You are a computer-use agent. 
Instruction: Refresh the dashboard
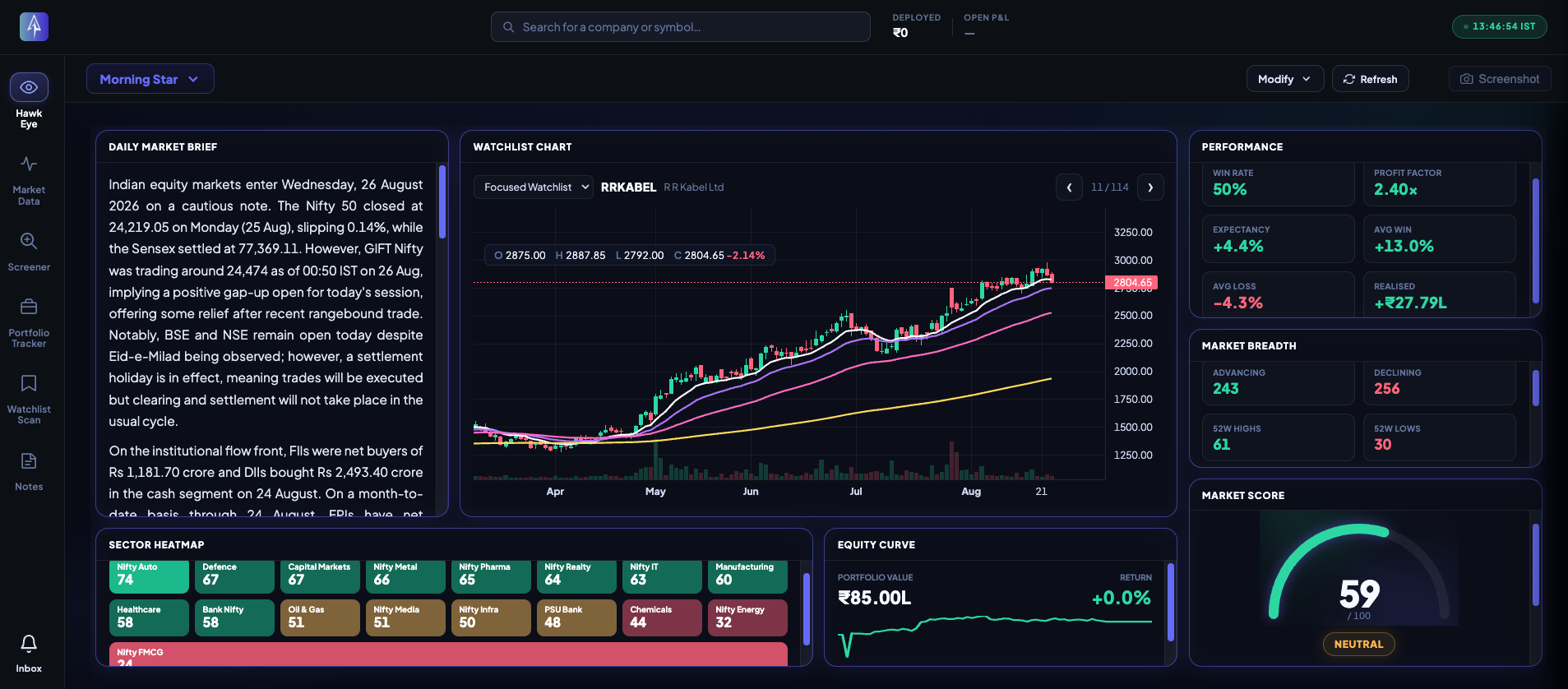click(1370, 79)
